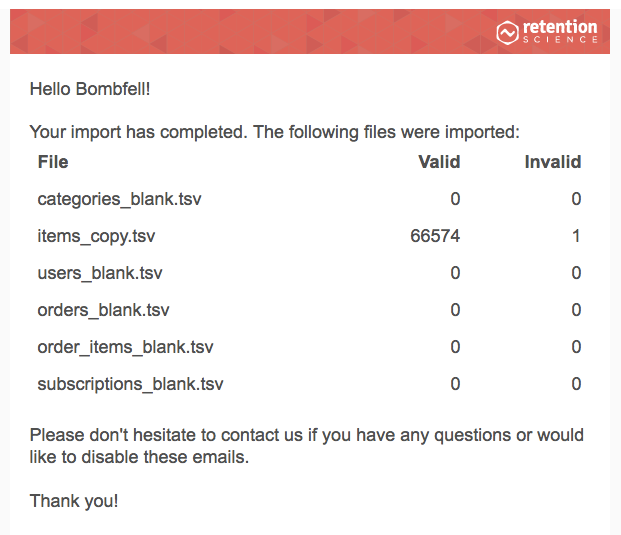Click invalid count for subscriptions_blank.tsv
Image resolution: width=621 pixels, height=535 pixels.
[x=576, y=384]
